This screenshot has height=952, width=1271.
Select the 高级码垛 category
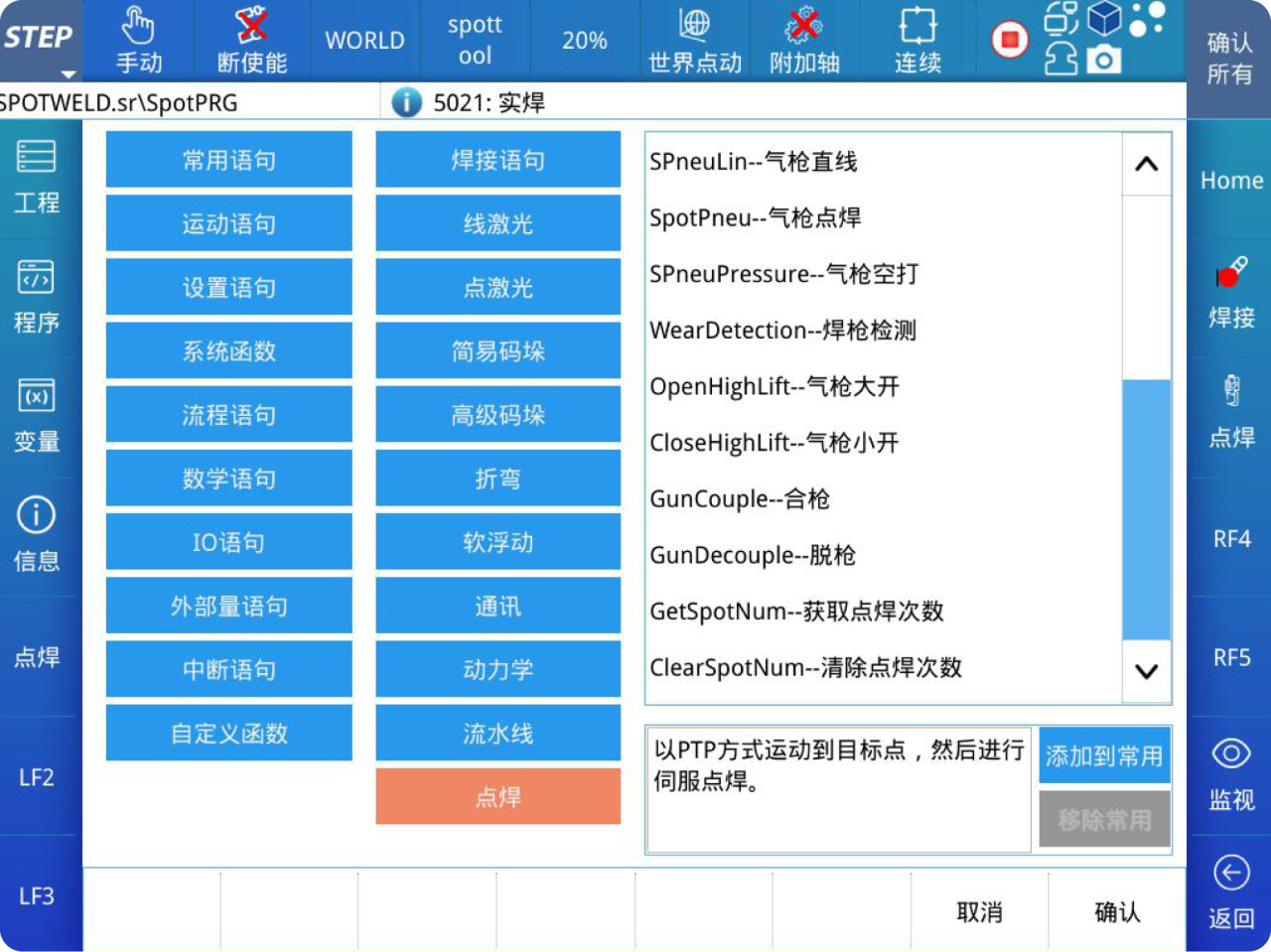pos(497,414)
